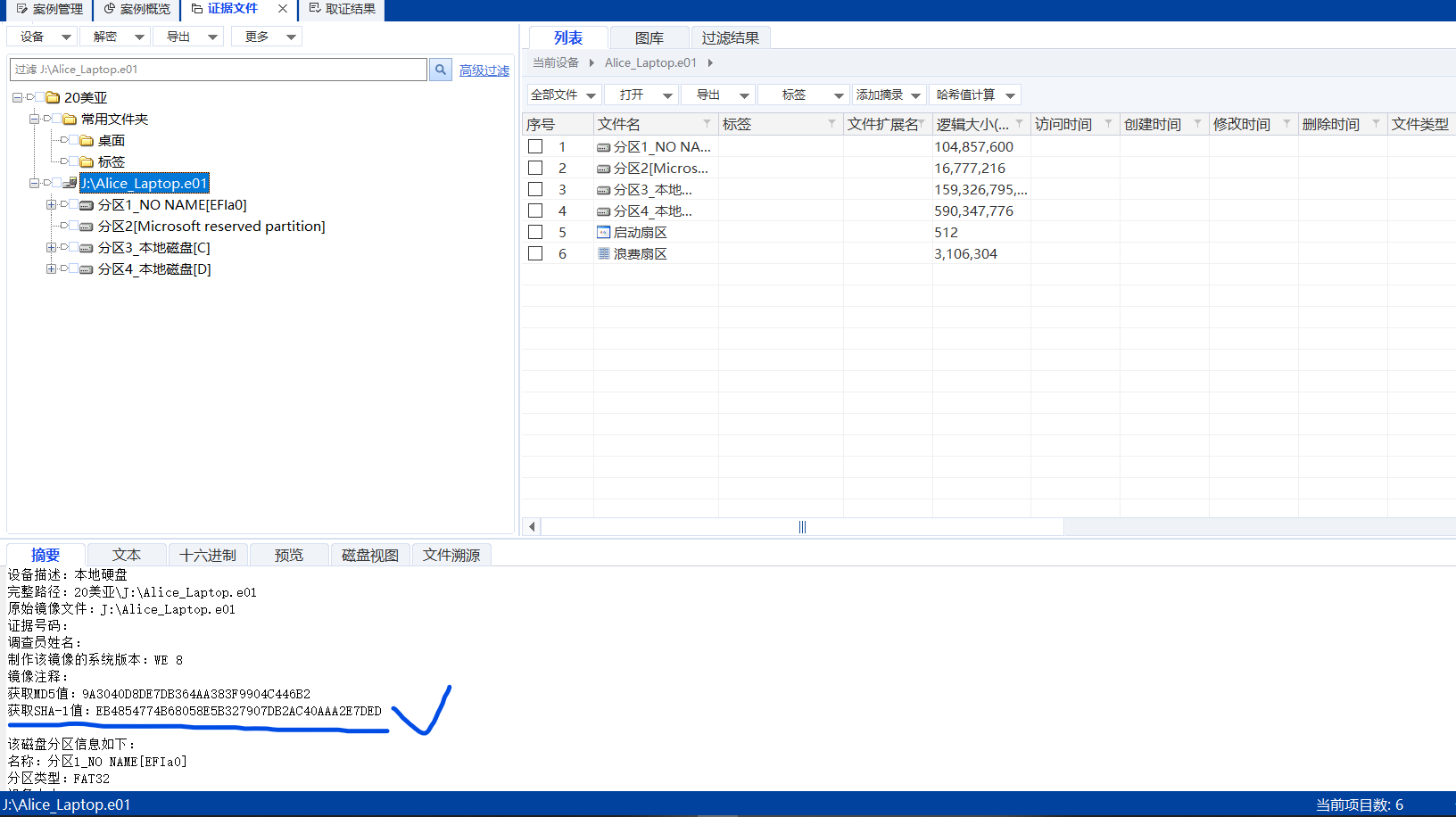Switch to the 图库 tab

click(649, 37)
